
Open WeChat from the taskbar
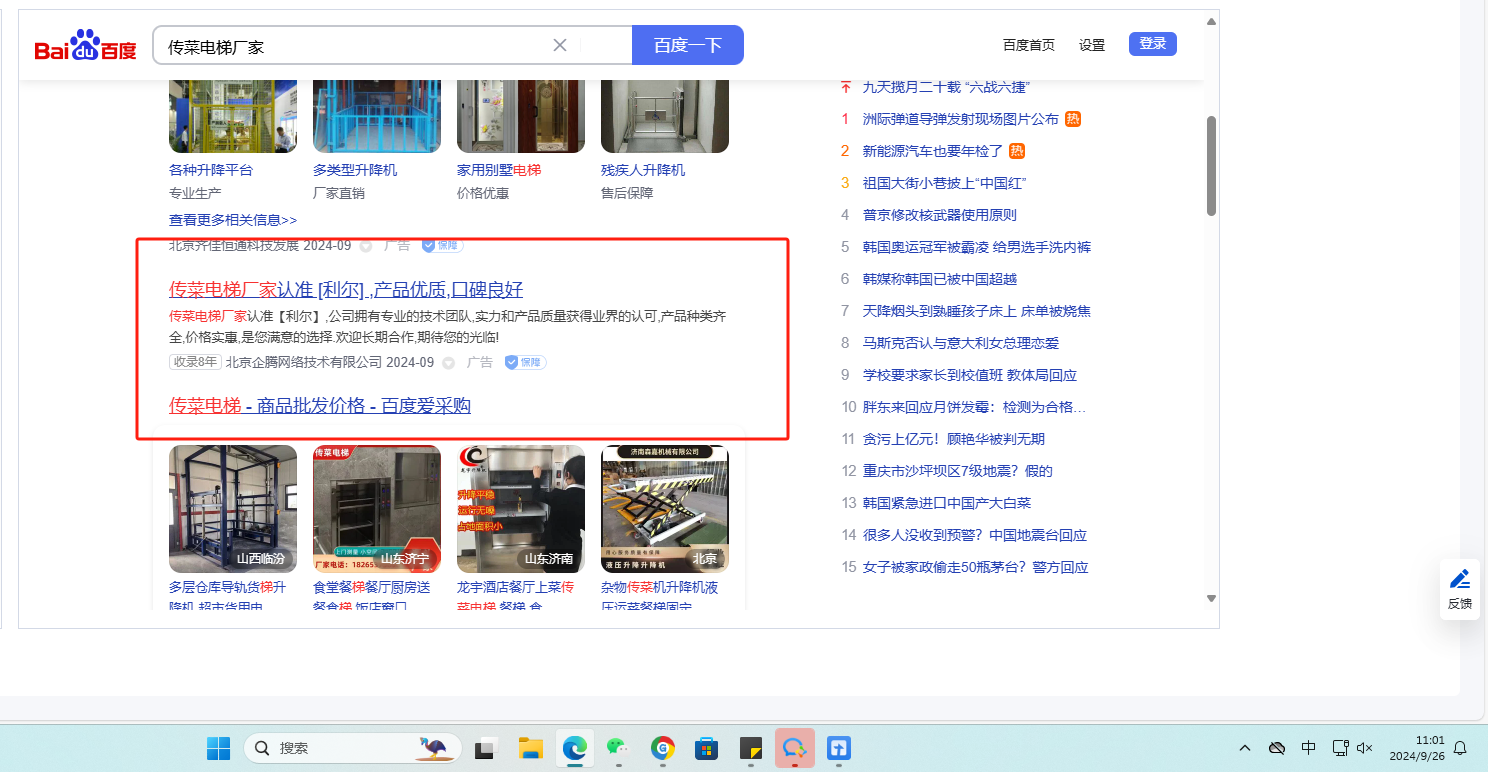(618, 748)
